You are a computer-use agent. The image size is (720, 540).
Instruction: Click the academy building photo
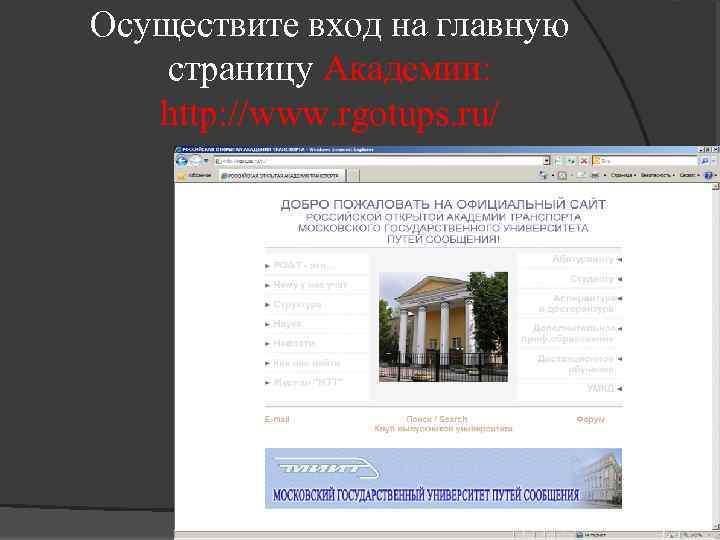[x=443, y=327]
